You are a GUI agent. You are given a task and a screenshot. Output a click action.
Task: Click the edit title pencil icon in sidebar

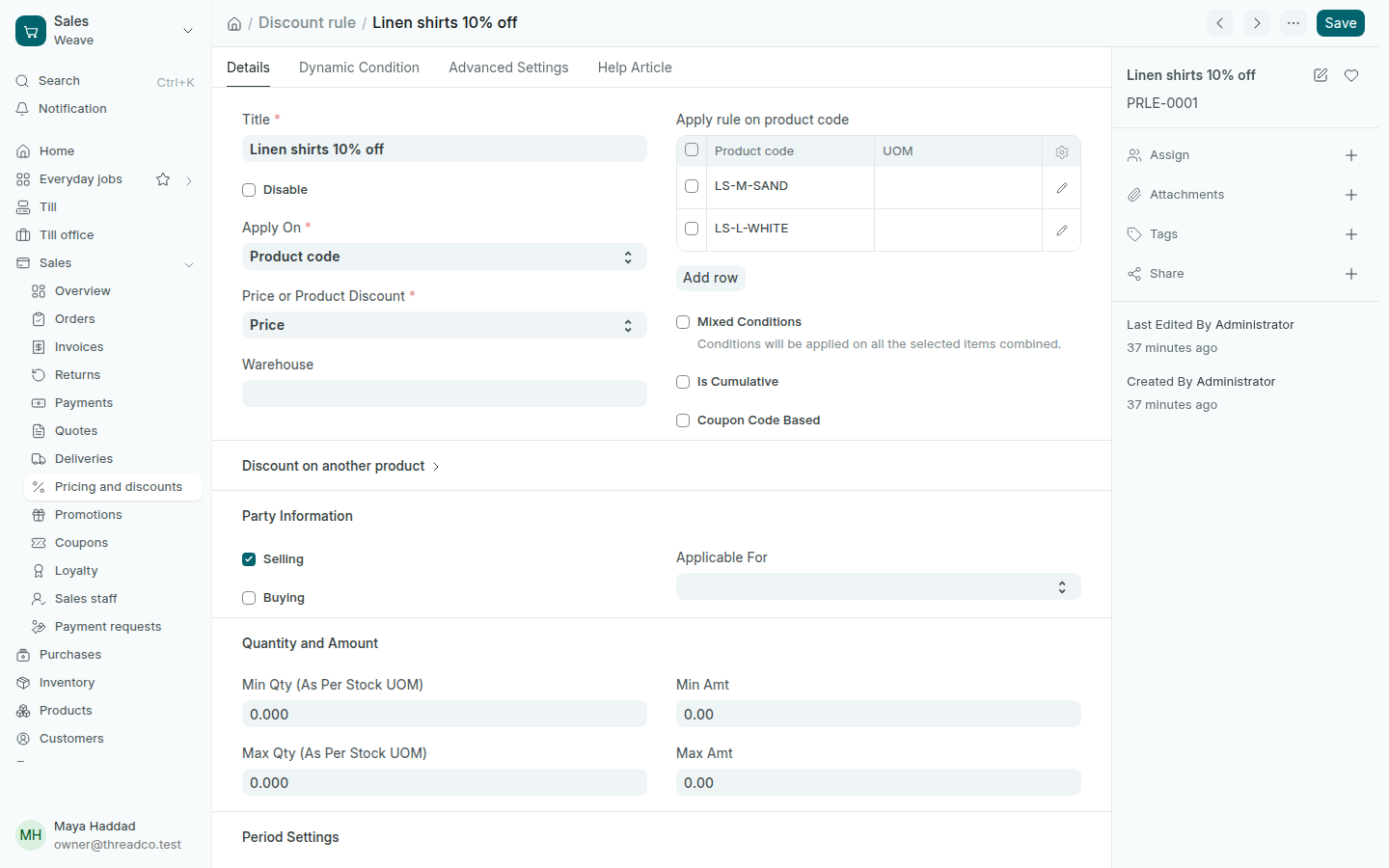point(1321,75)
